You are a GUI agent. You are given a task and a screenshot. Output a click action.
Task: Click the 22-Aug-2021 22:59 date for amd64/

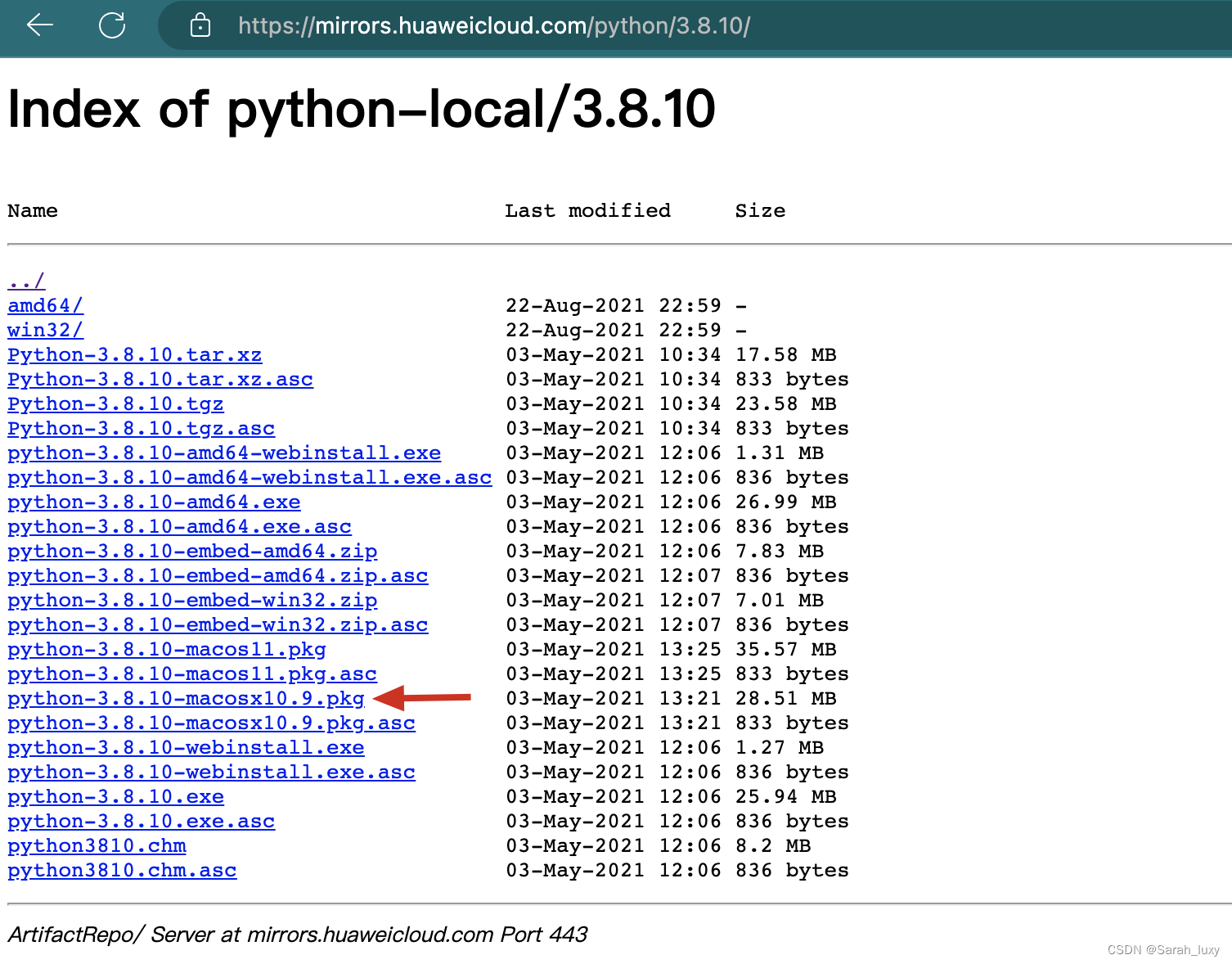(x=614, y=306)
